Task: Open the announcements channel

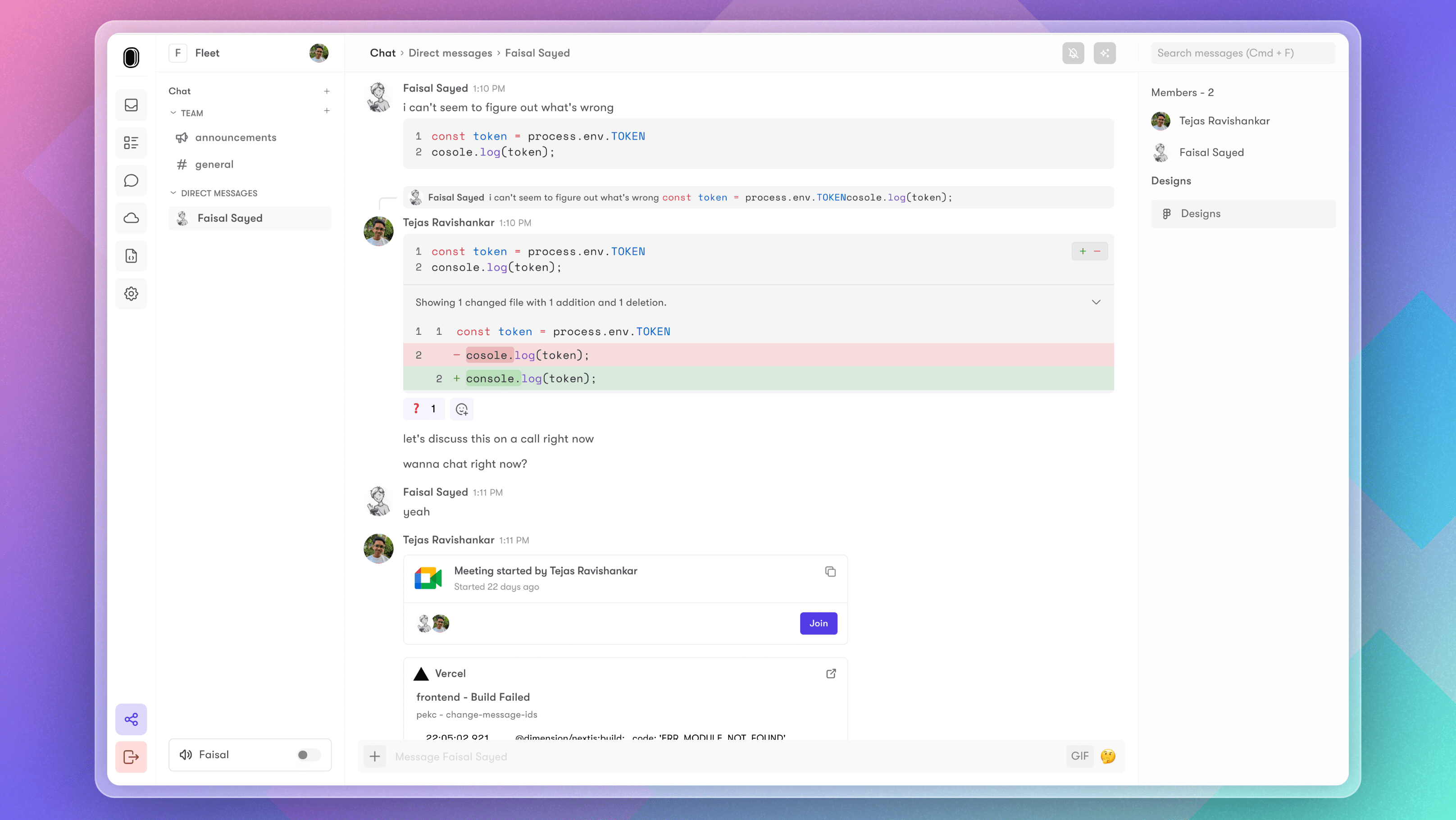Action: 237,137
